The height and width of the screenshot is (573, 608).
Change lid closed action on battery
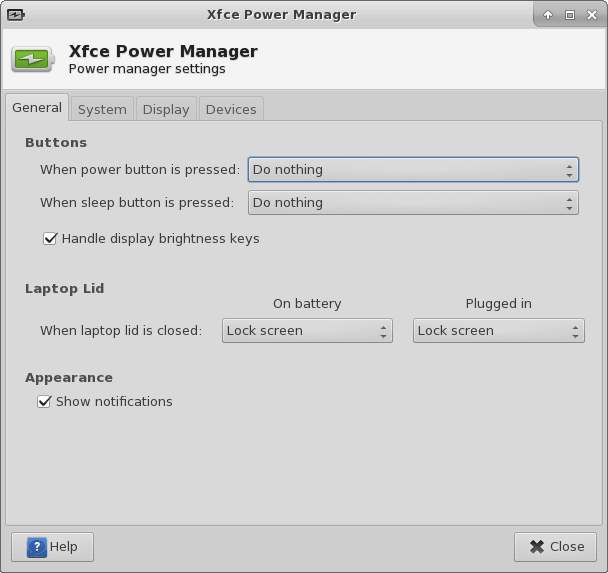point(307,331)
